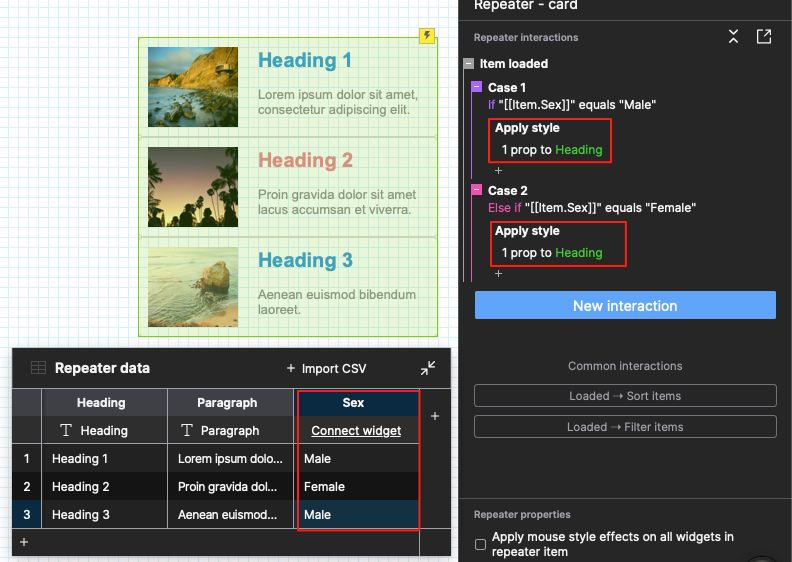Image resolution: width=792 pixels, height=562 pixels.
Task: Click the plus icon under Case 2
Action: (499, 274)
